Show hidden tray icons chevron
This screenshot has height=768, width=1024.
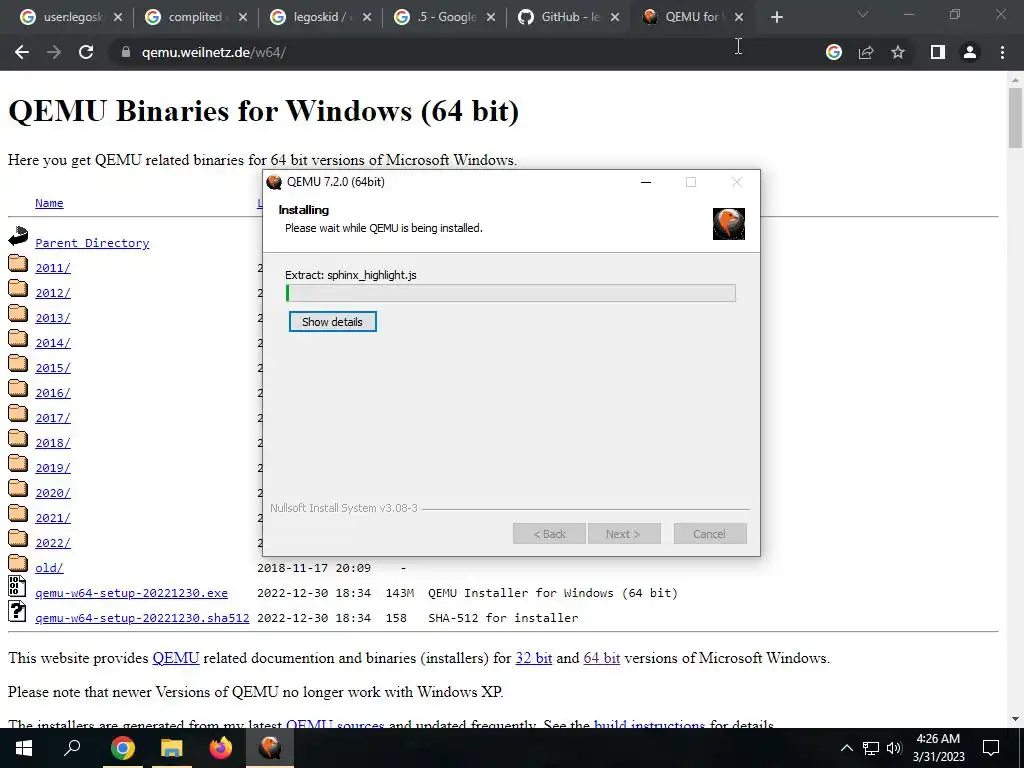(846, 748)
